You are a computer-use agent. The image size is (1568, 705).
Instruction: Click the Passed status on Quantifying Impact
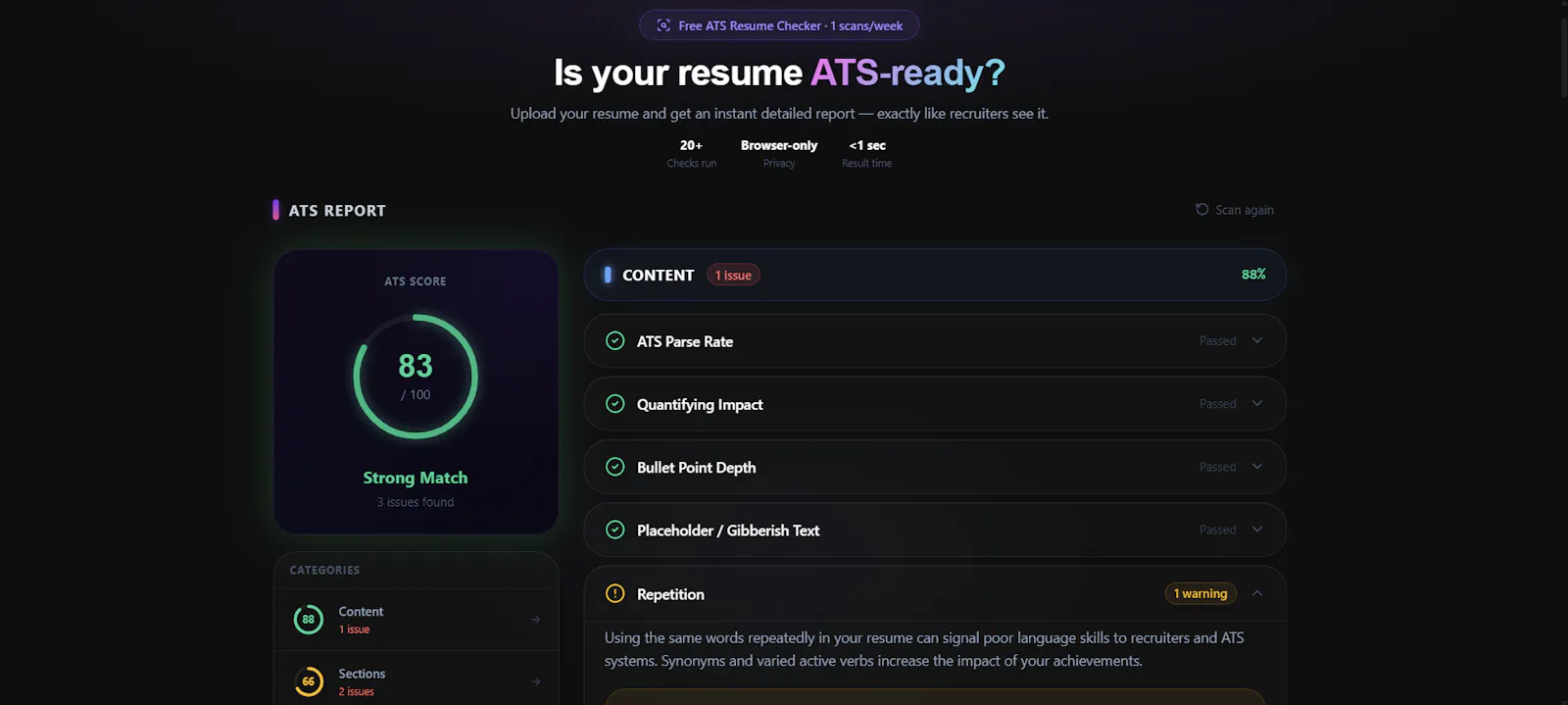click(1217, 404)
